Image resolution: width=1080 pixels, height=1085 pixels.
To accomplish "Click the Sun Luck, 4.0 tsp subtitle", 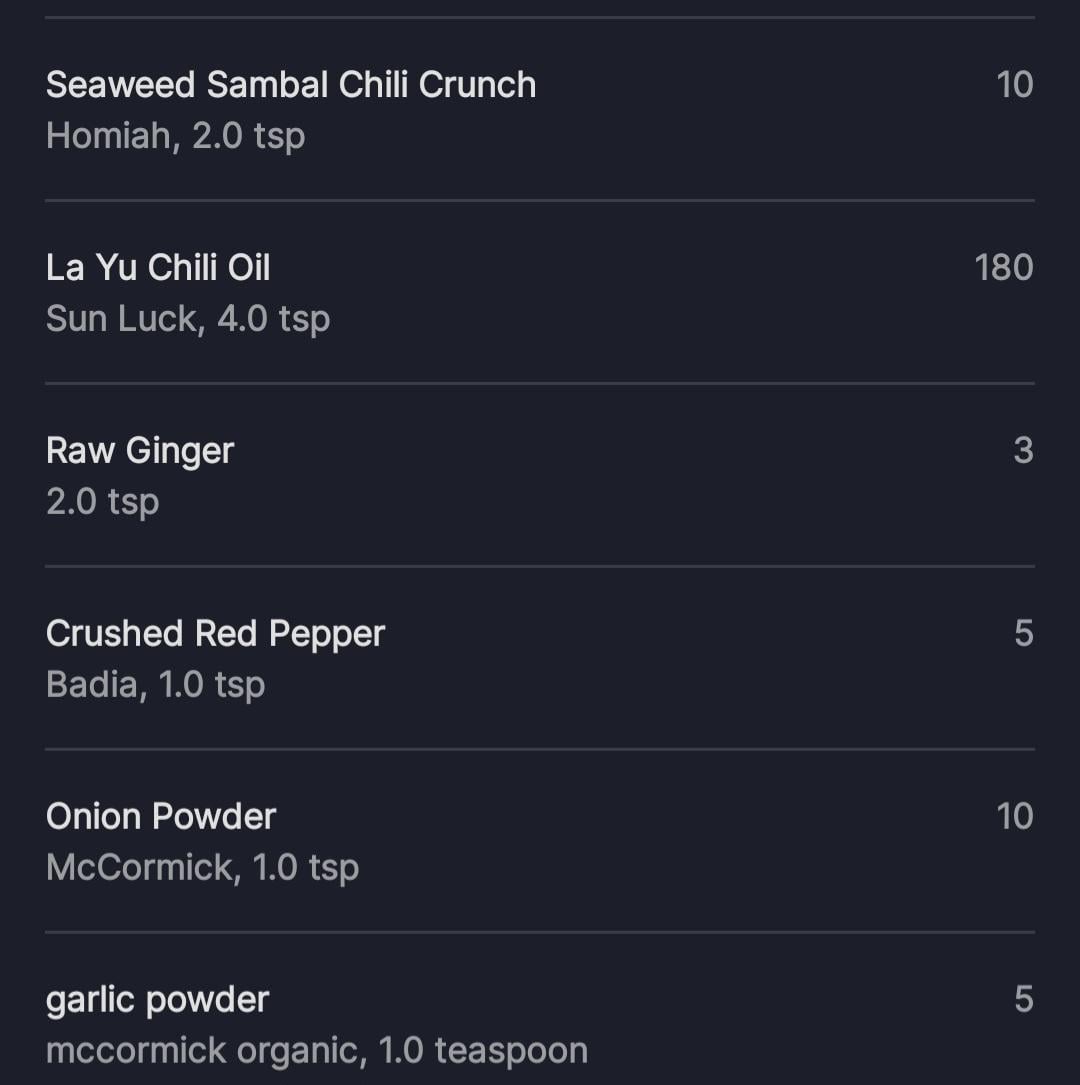I will coord(188,319).
